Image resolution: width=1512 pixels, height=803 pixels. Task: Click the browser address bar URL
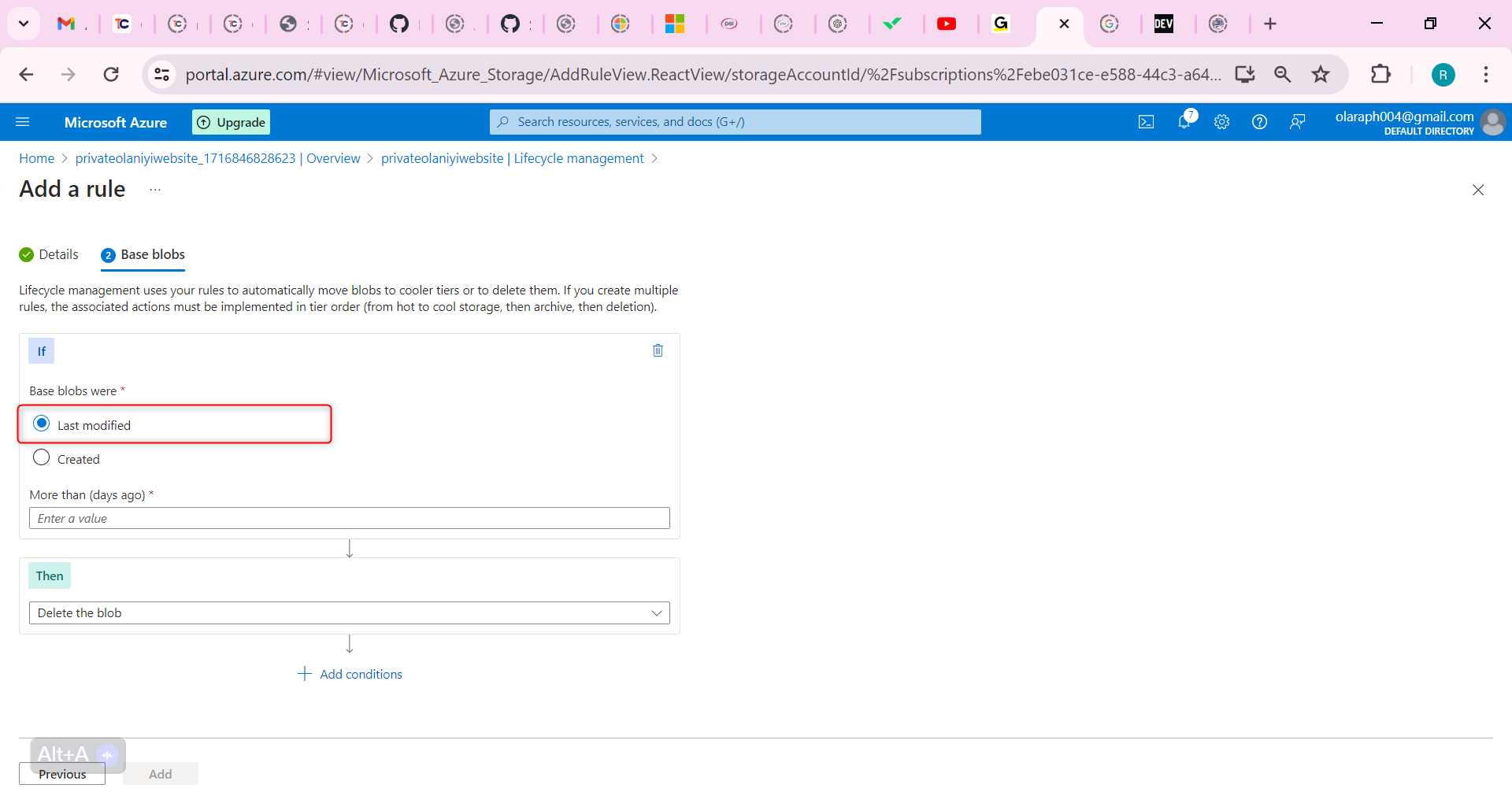pos(703,75)
